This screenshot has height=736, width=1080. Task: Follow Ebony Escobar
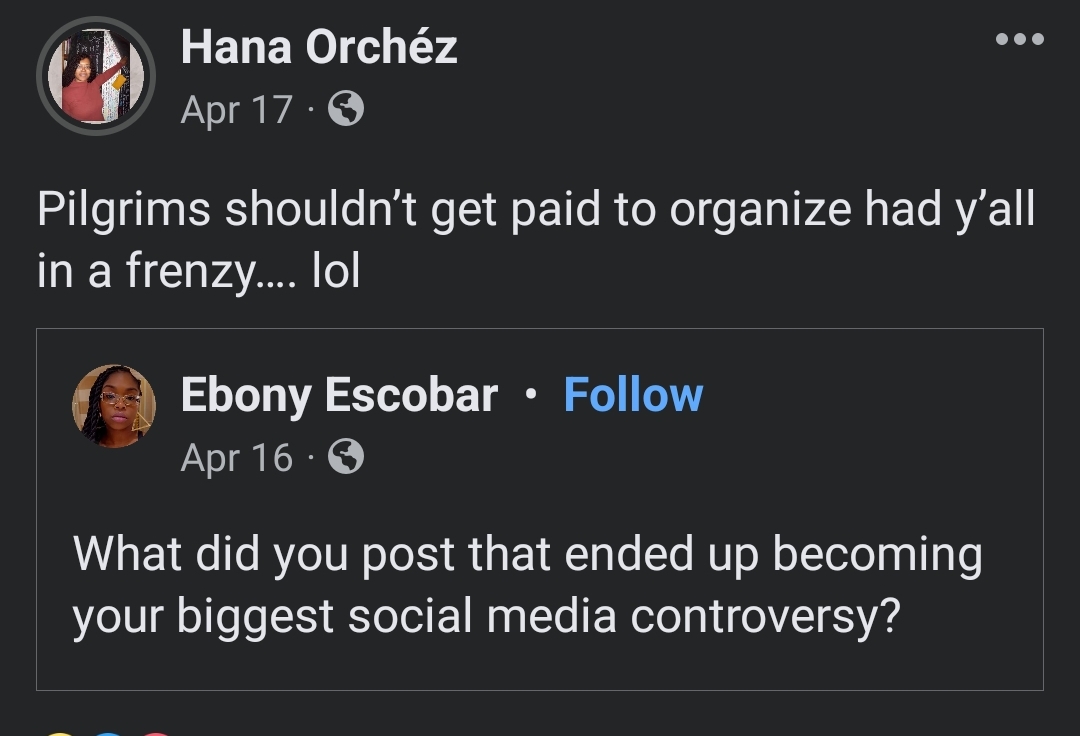[x=633, y=395]
